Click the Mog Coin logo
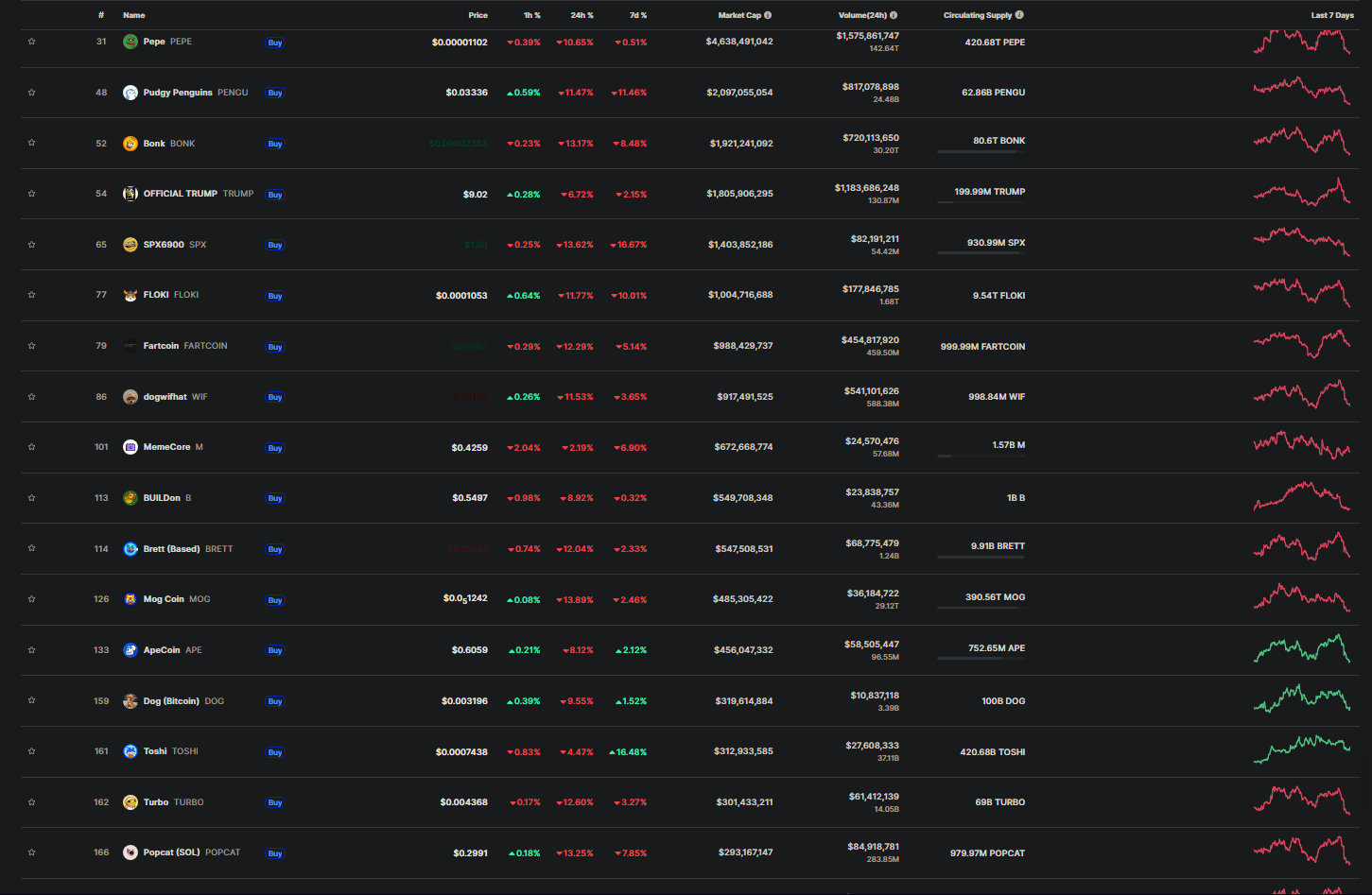The width and height of the screenshot is (1372, 895). click(130, 599)
